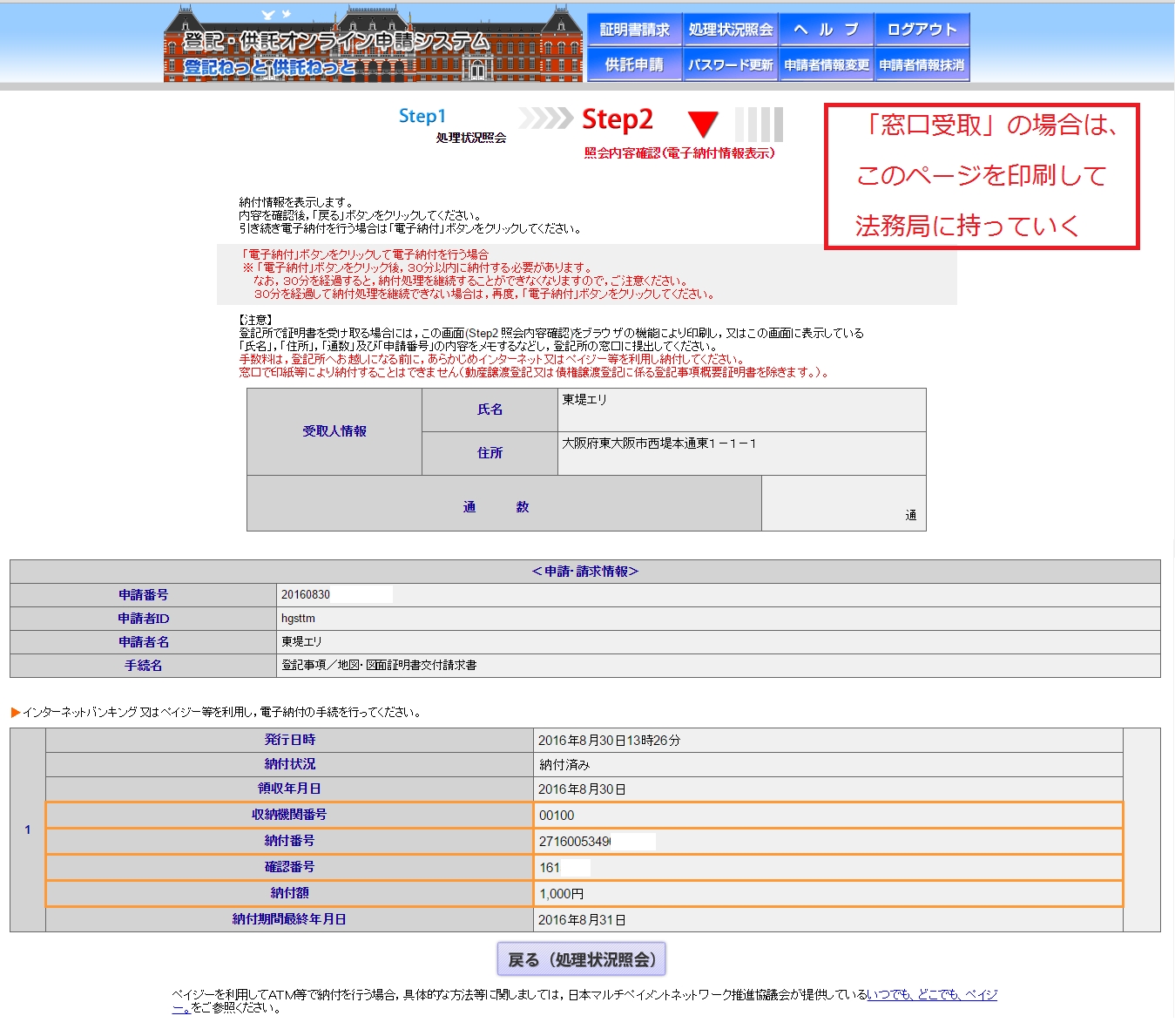The image size is (1175, 1036).
Task: Click the Step2 照会内容確認 step label
Action: [x=679, y=133]
